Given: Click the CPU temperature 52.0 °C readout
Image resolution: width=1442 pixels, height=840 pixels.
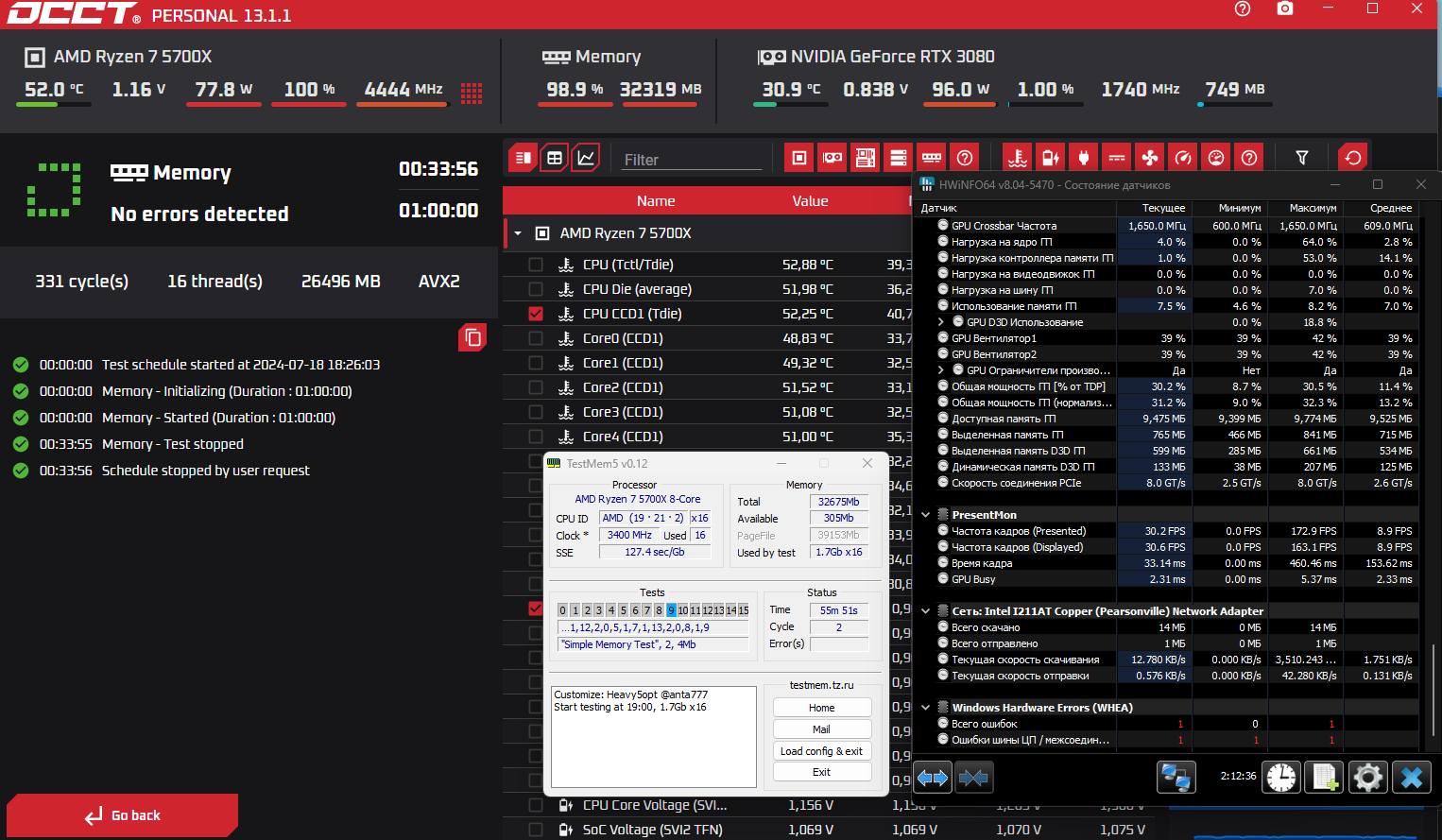Looking at the screenshot, I should tap(54, 90).
